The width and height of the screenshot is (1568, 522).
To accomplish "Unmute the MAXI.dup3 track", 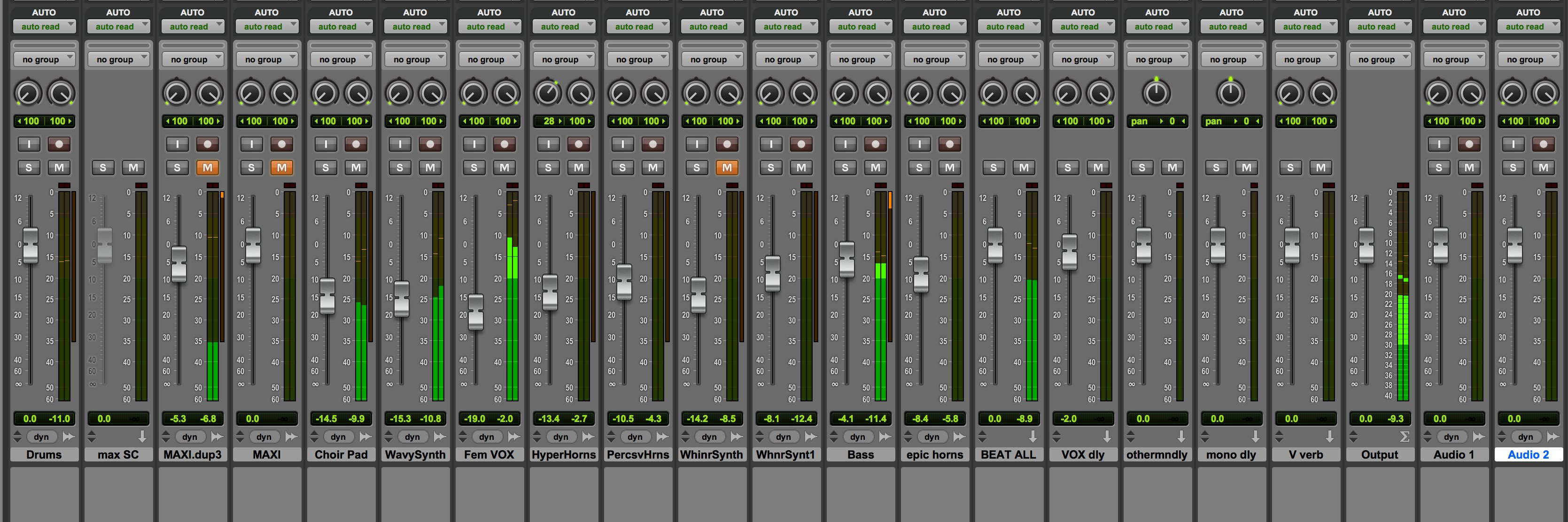I will (x=207, y=167).
